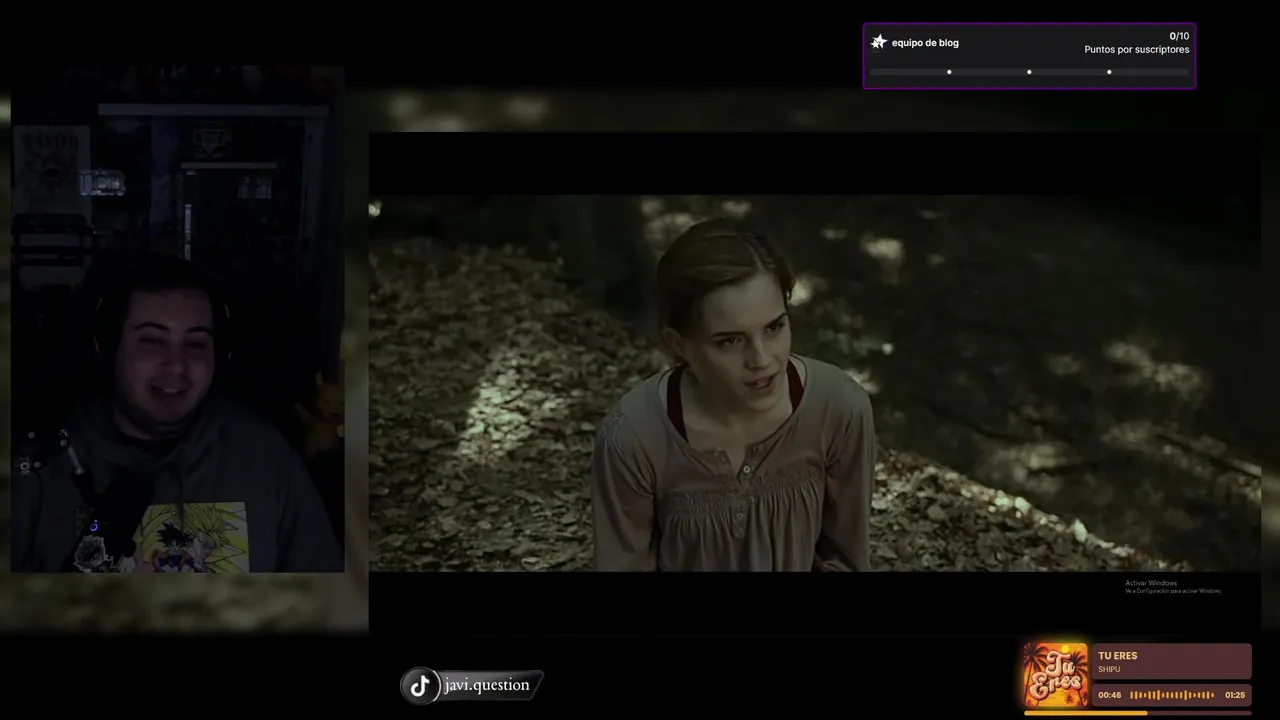The image size is (1280, 720).
Task: Click the star icon beside equipo de blog
Action: pyautogui.click(x=879, y=42)
